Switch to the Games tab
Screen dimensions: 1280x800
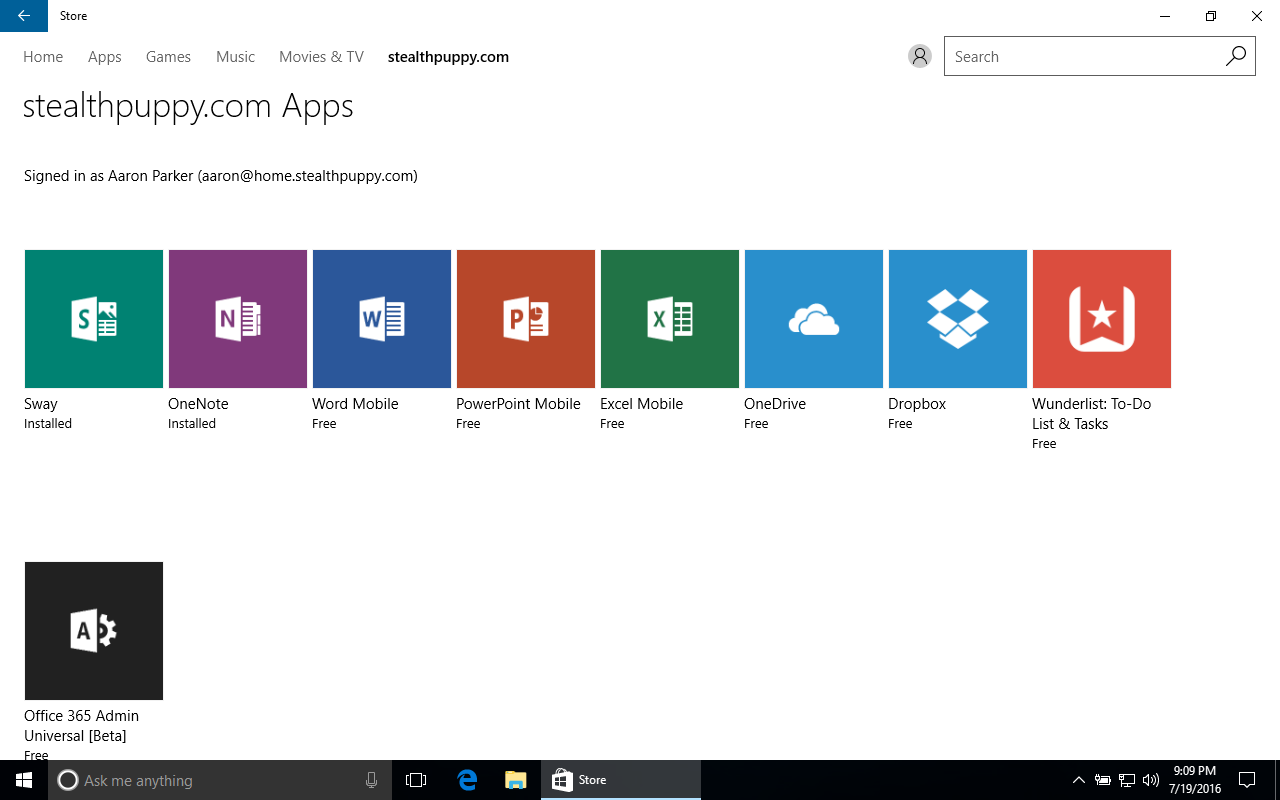click(x=168, y=57)
